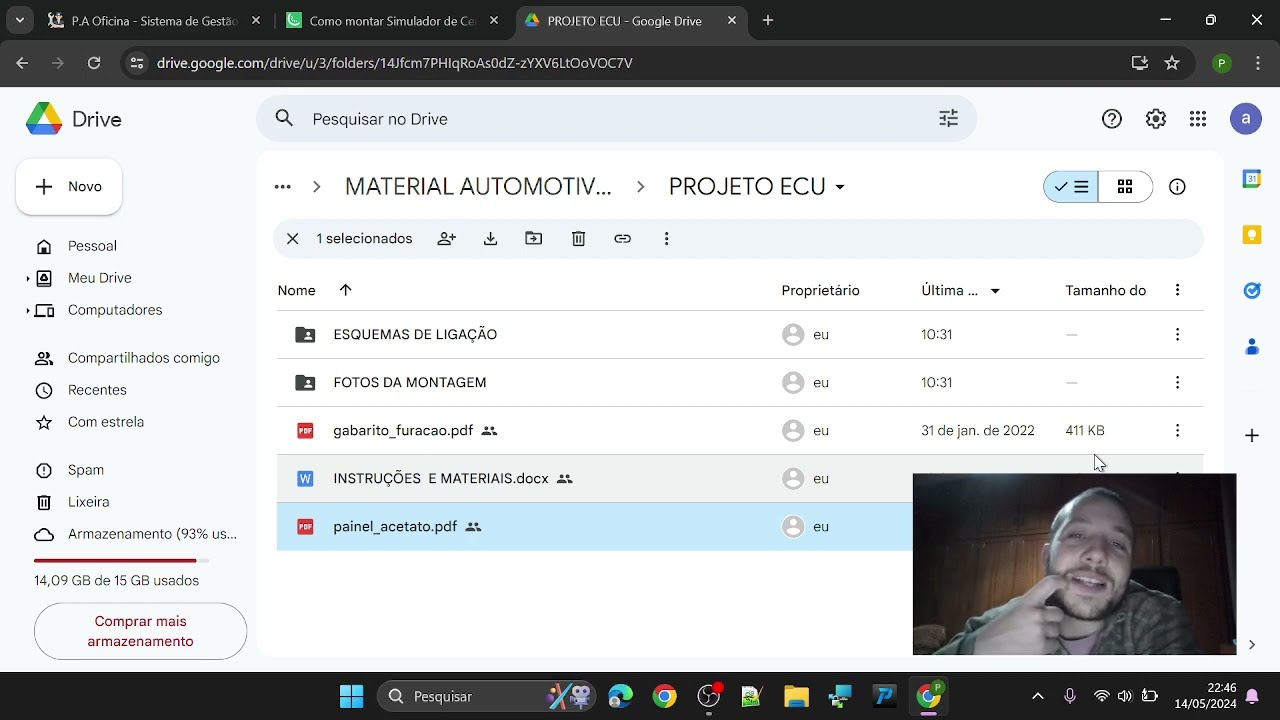
Task: Reload the page
Action: click(94, 63)
